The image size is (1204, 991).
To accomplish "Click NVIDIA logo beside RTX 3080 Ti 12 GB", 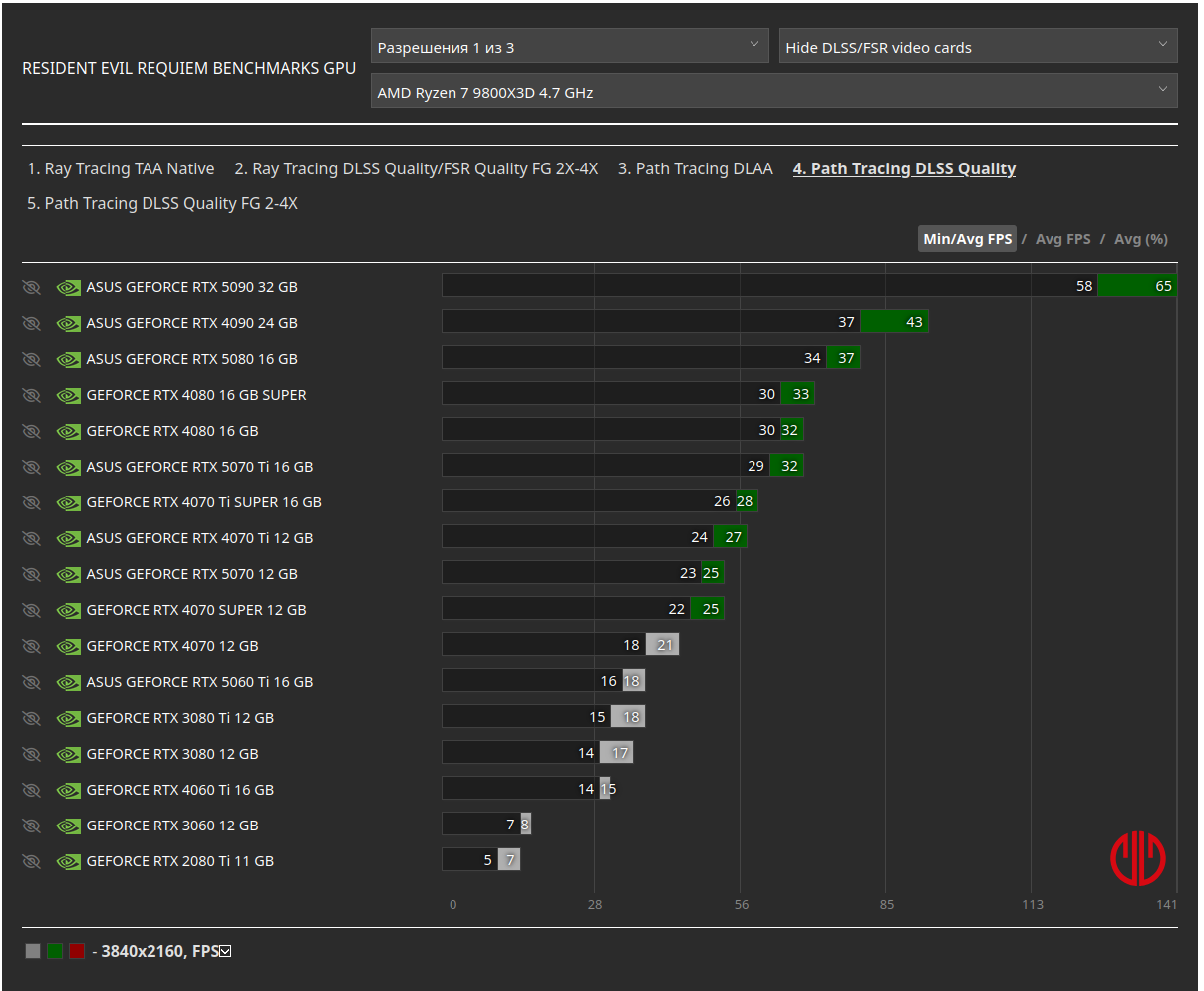I will point(68,718).
